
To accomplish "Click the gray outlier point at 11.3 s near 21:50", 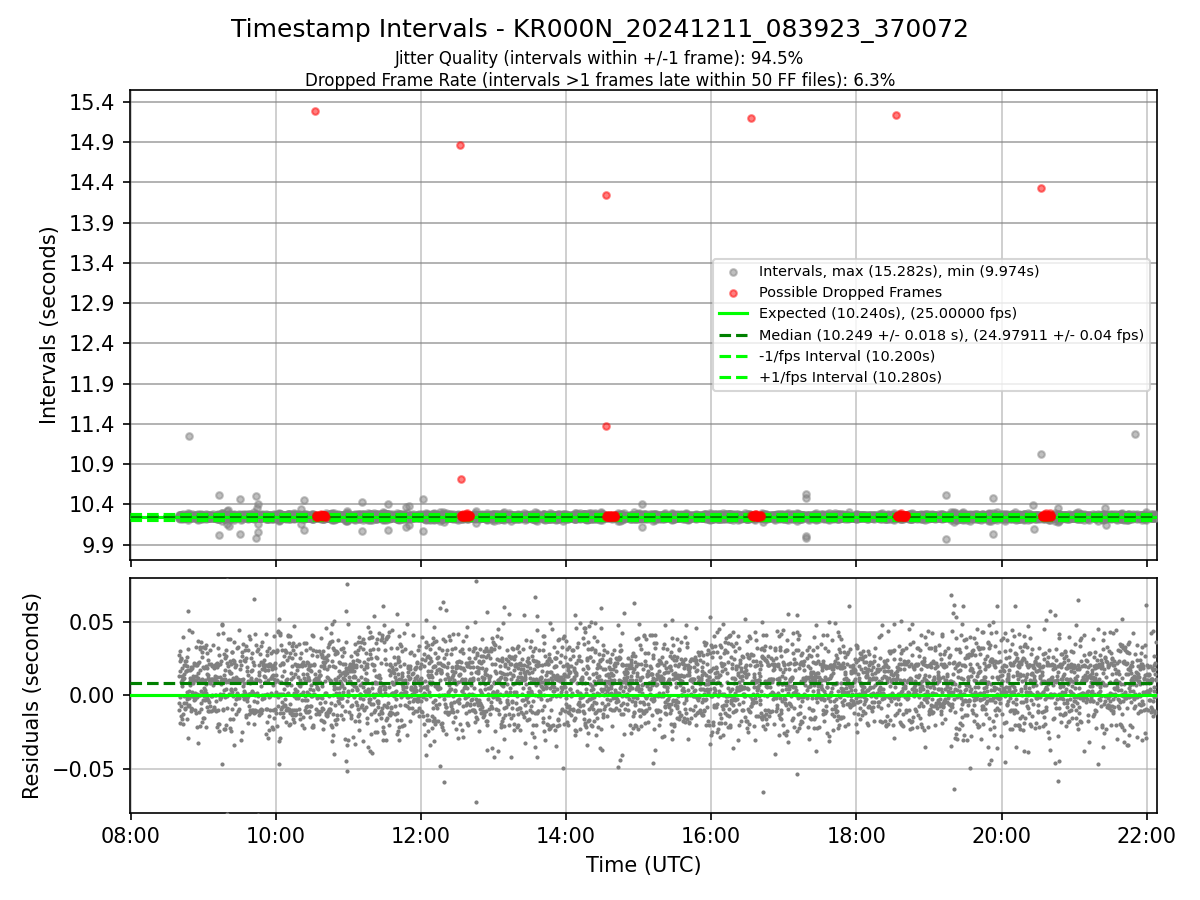I will [x=1135, y=434].
